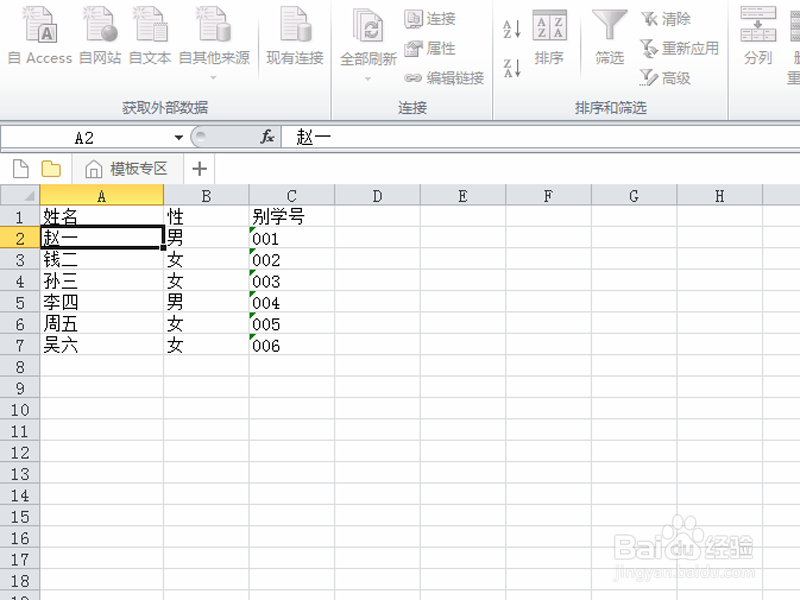Open 高级 advanced filter
800x600 pixels.
[x=665, y=78]
